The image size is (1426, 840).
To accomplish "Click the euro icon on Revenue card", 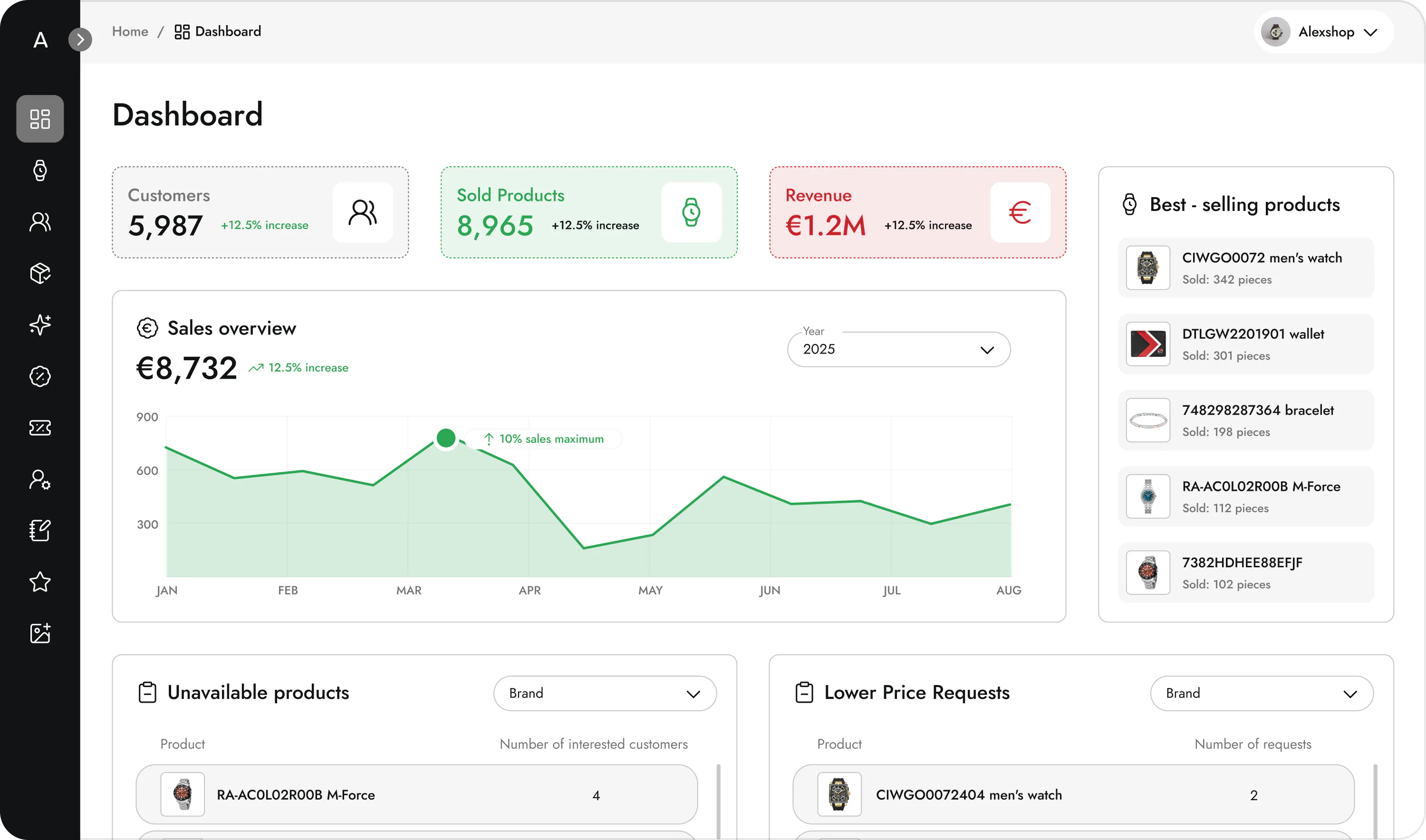I will [x=1020, y=212].
